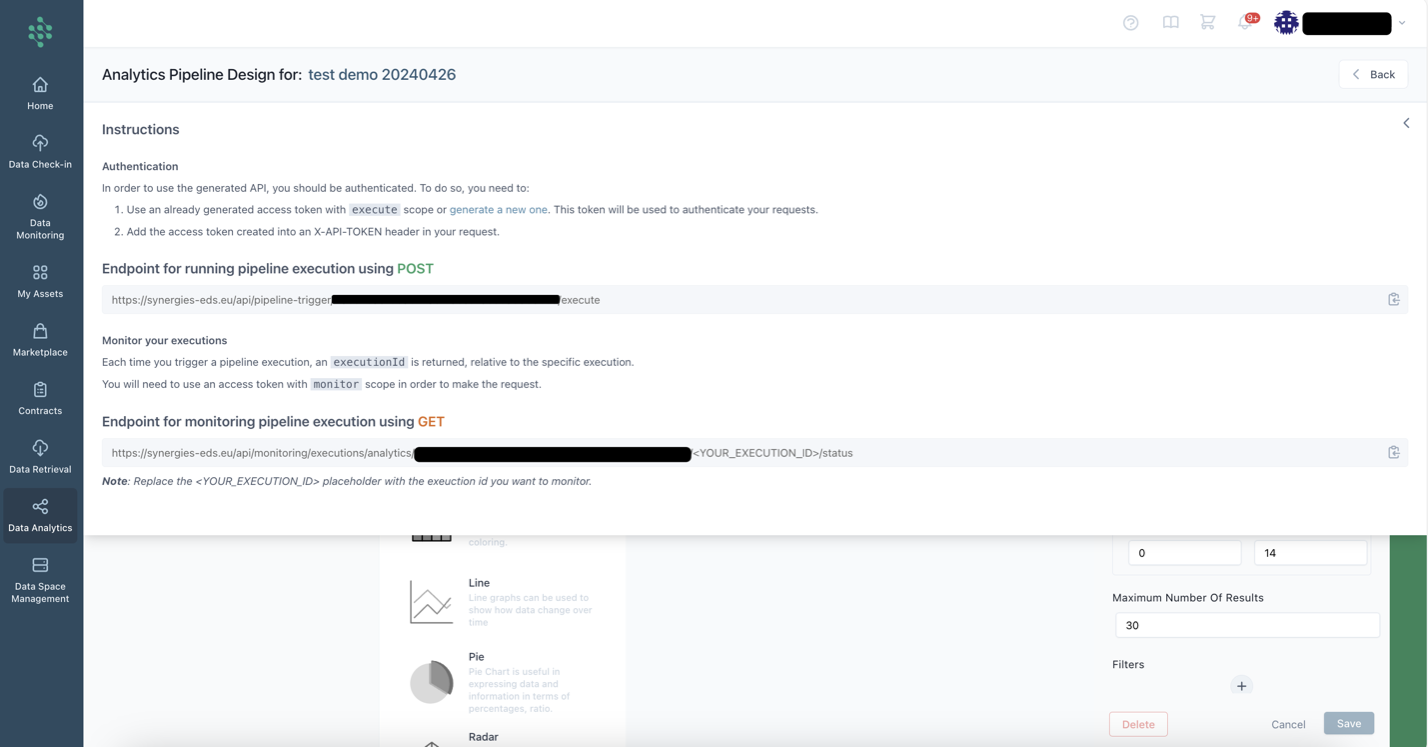Go to Data Check-in in sidebar
The height and width of the screenshot is (747, 1428).
pos(40,151)
